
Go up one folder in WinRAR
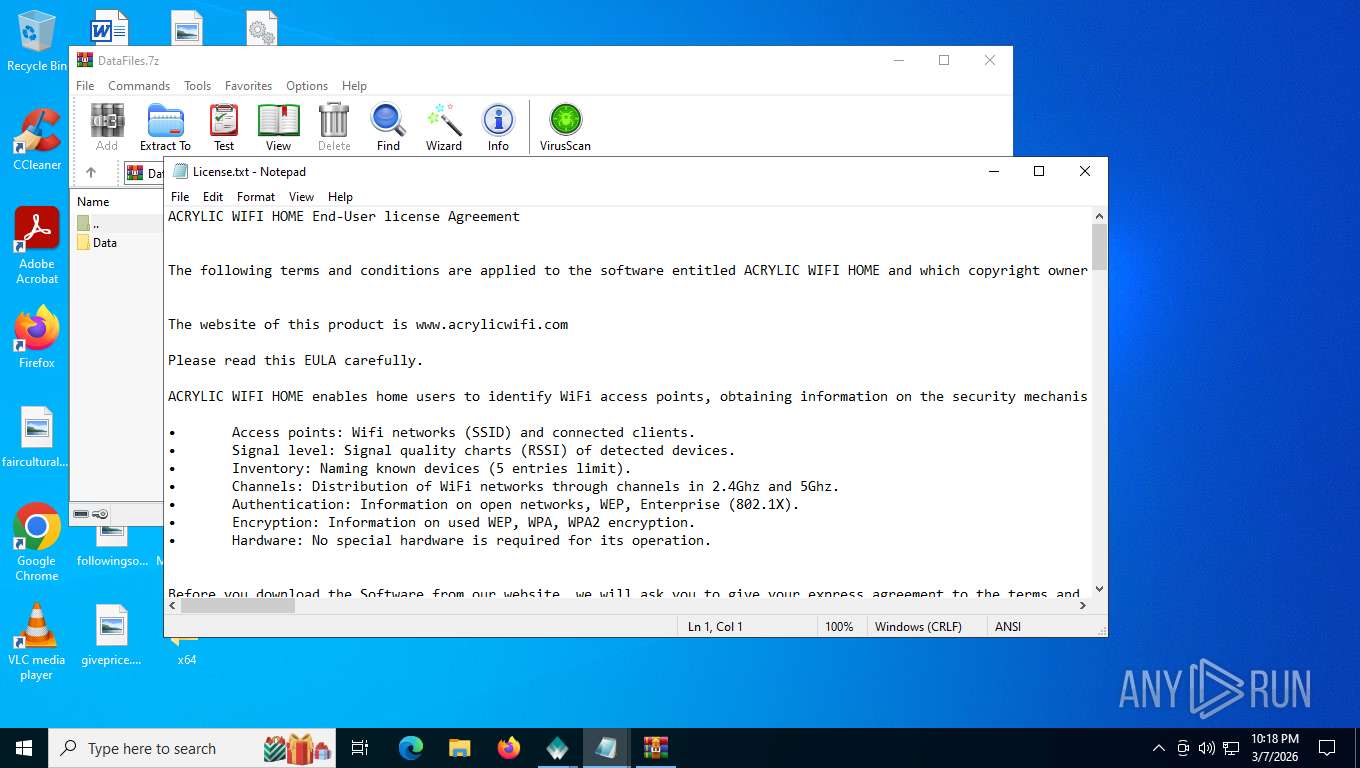tap(91, 173)
